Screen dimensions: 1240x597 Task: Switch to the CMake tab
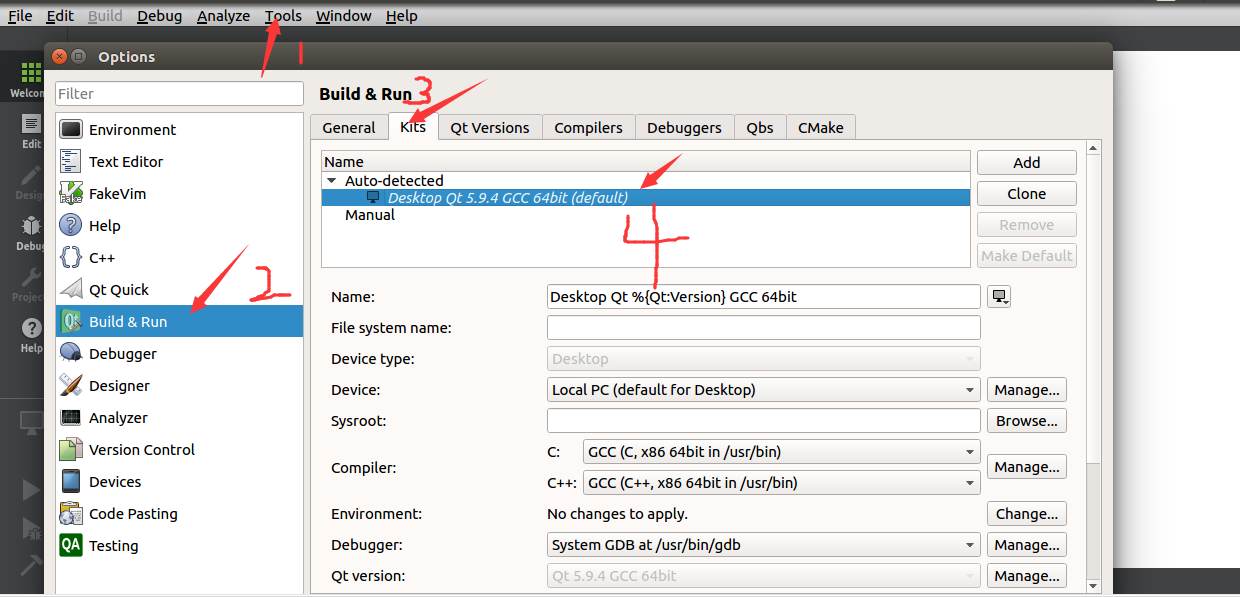[x=821, y=128]
